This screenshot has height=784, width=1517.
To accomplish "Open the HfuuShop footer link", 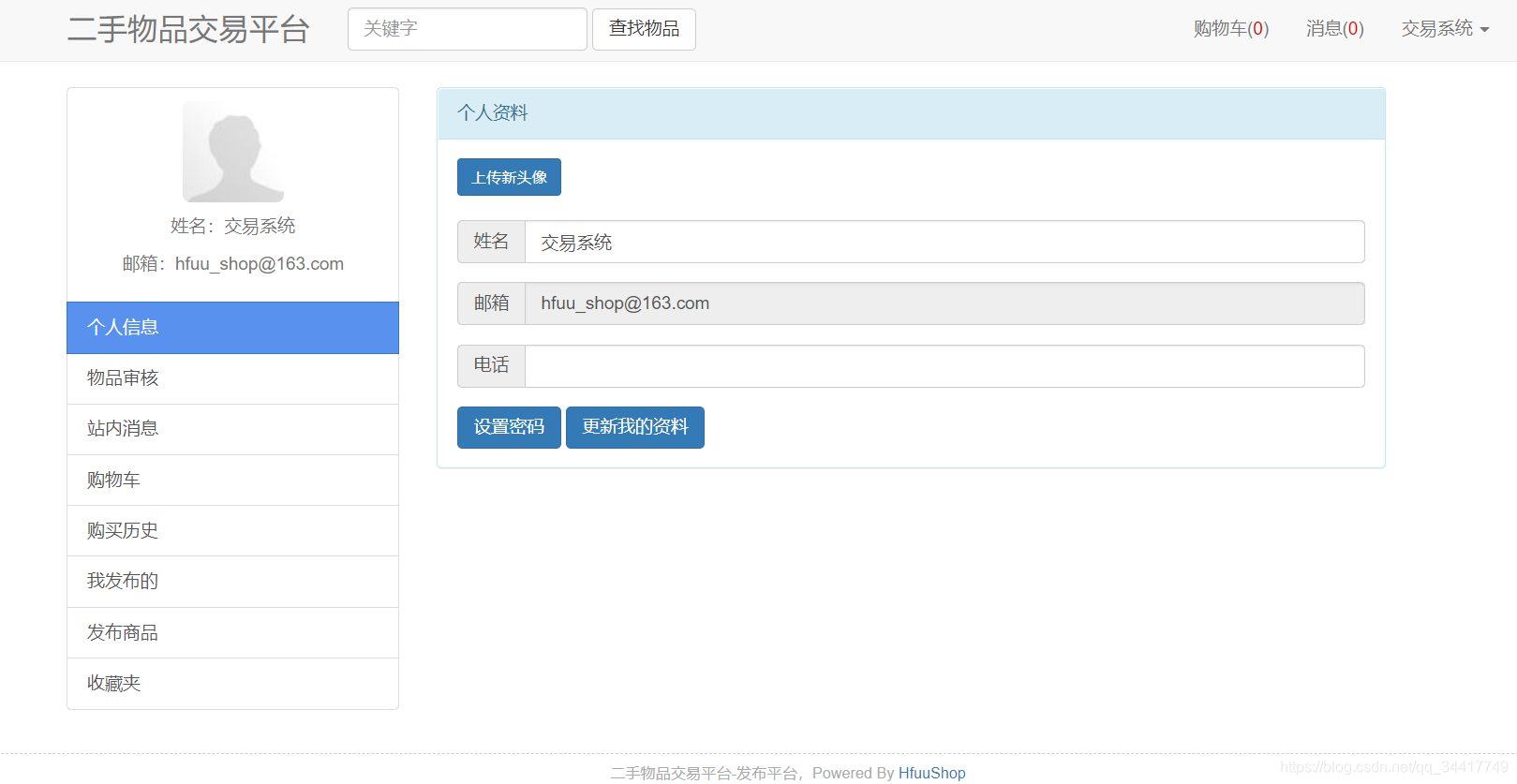I will (x=932, y=773).
